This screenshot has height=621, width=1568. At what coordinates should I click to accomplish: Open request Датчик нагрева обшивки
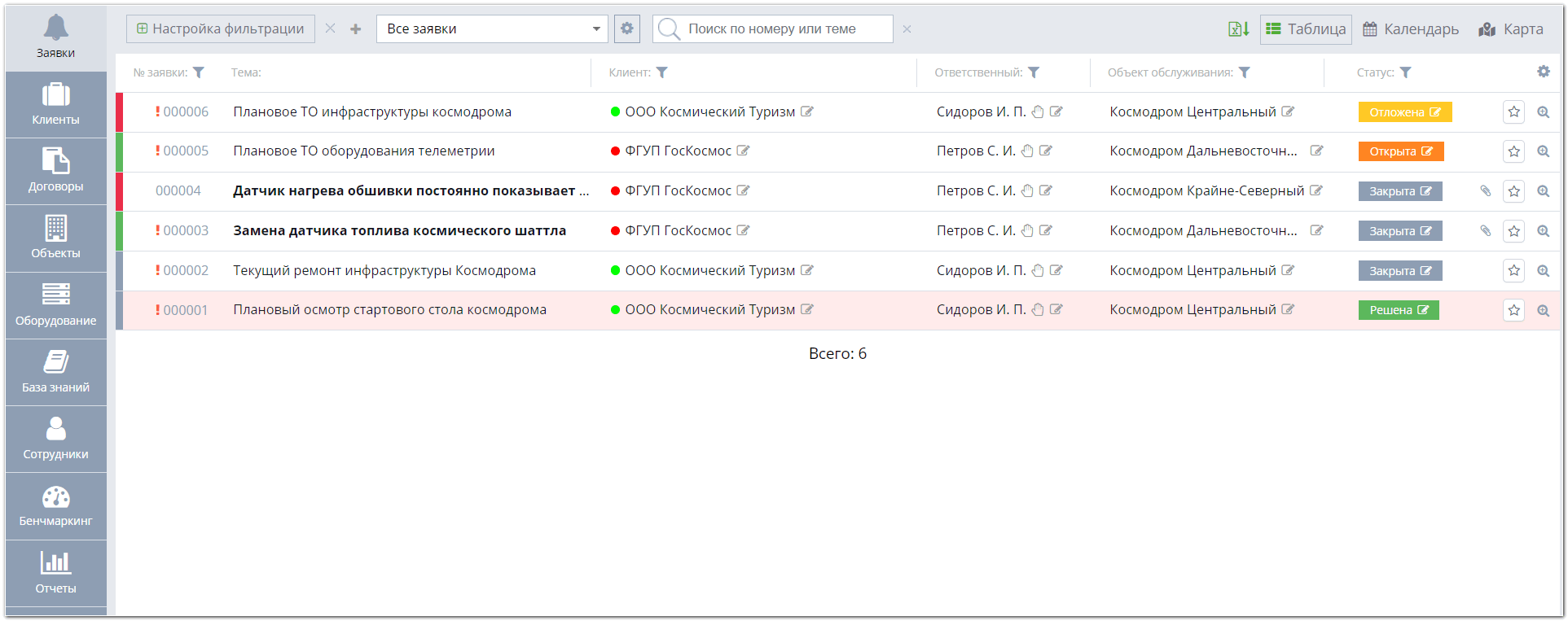411,190
